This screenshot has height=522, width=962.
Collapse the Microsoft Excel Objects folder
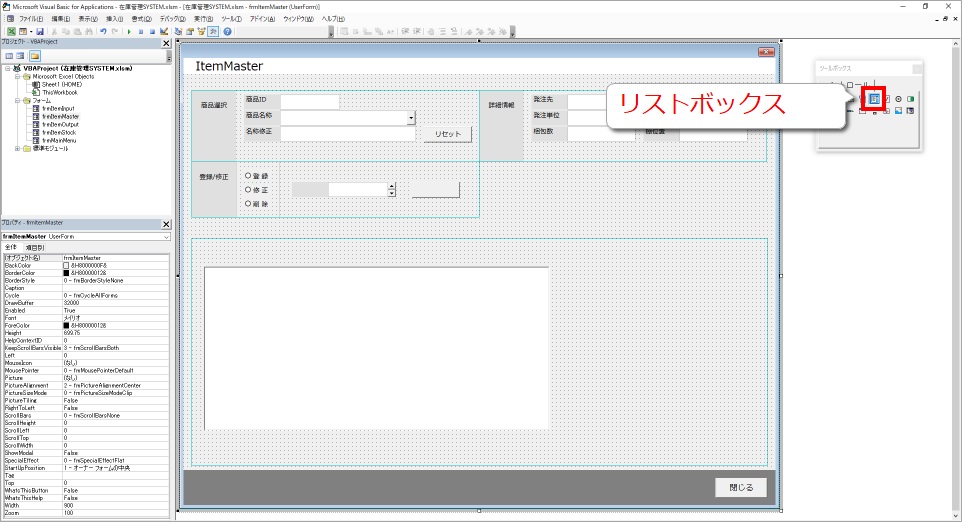click(17, 77)
